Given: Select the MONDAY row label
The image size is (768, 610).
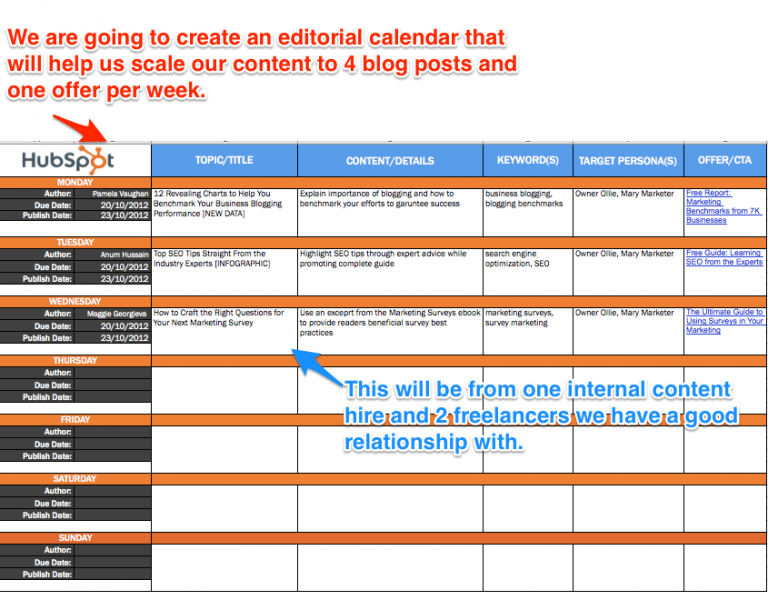Looking at the screenshot, I should coord(75,182).
